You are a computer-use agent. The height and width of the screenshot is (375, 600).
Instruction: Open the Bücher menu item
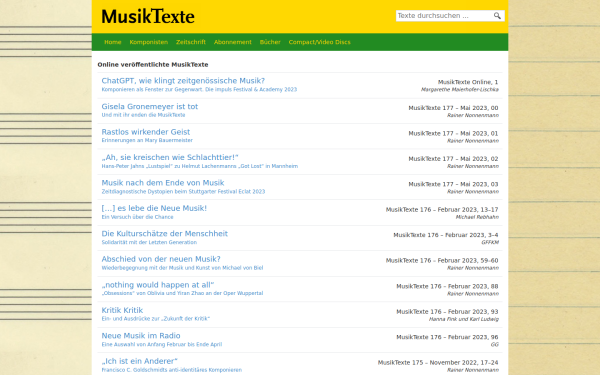(x=270, y=42)
